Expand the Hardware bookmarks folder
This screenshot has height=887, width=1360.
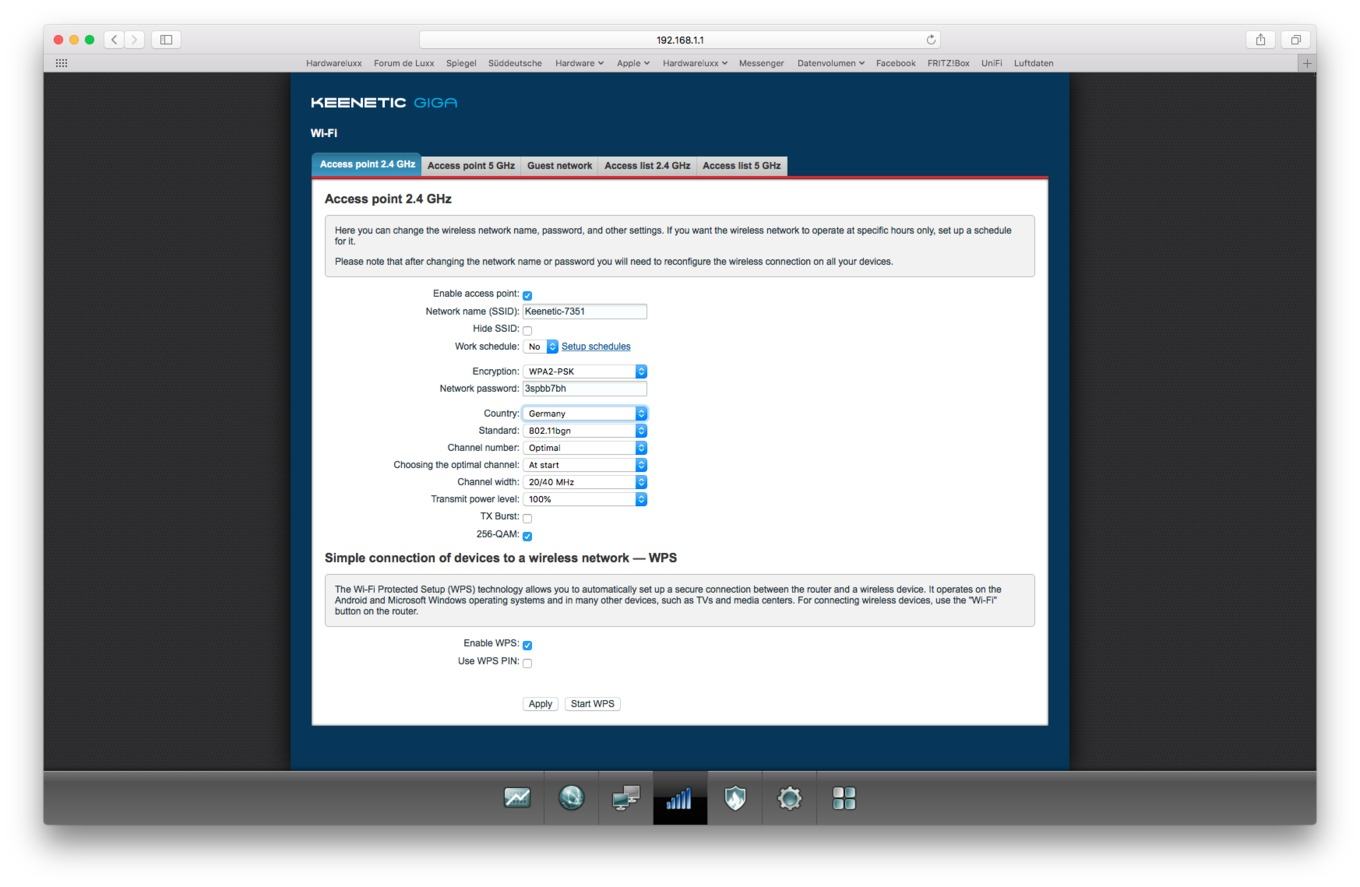pyautogui.click(x=579, y=63)
